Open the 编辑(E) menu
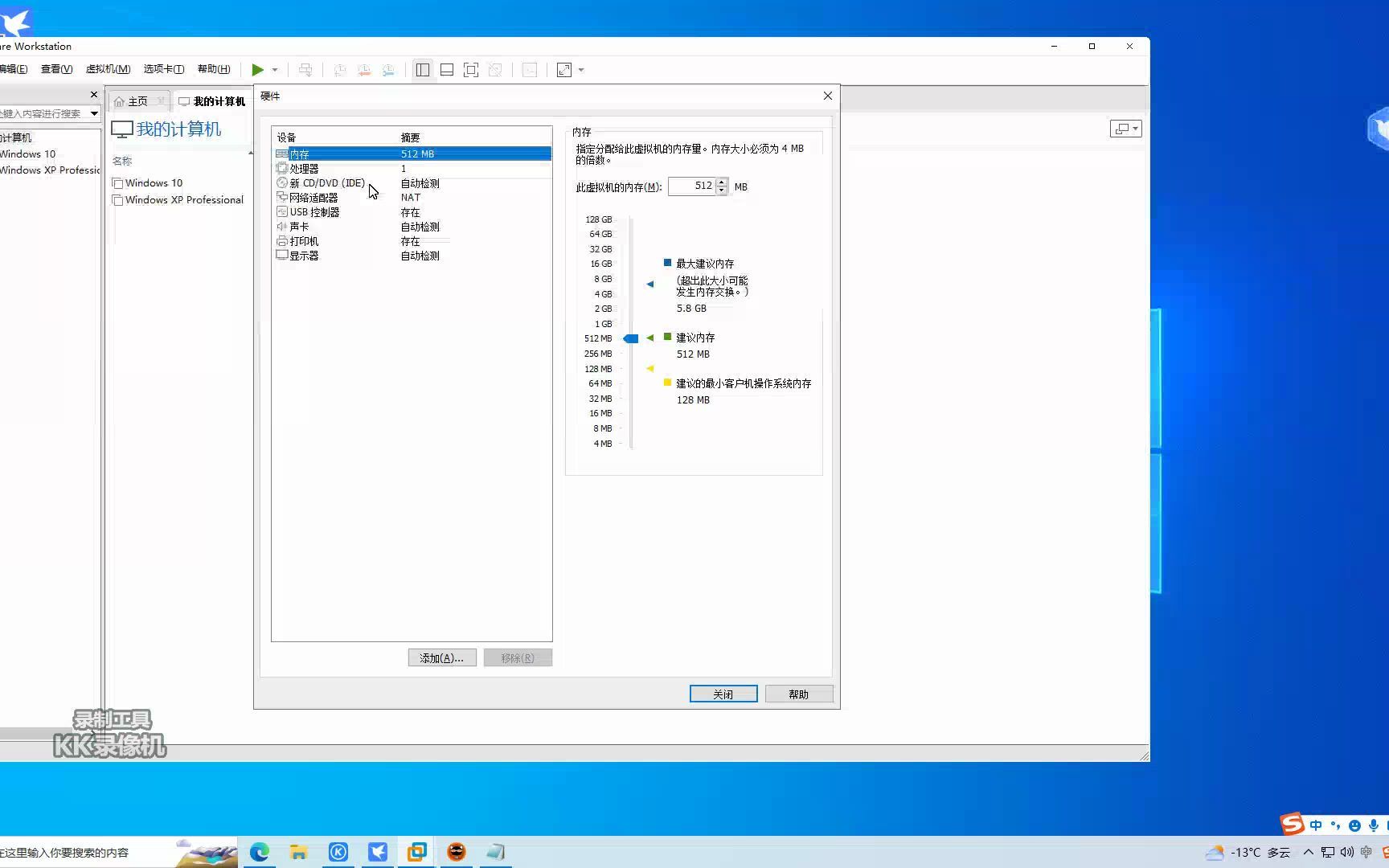This screenshot has width=1389, height=868. pos(13,69)
